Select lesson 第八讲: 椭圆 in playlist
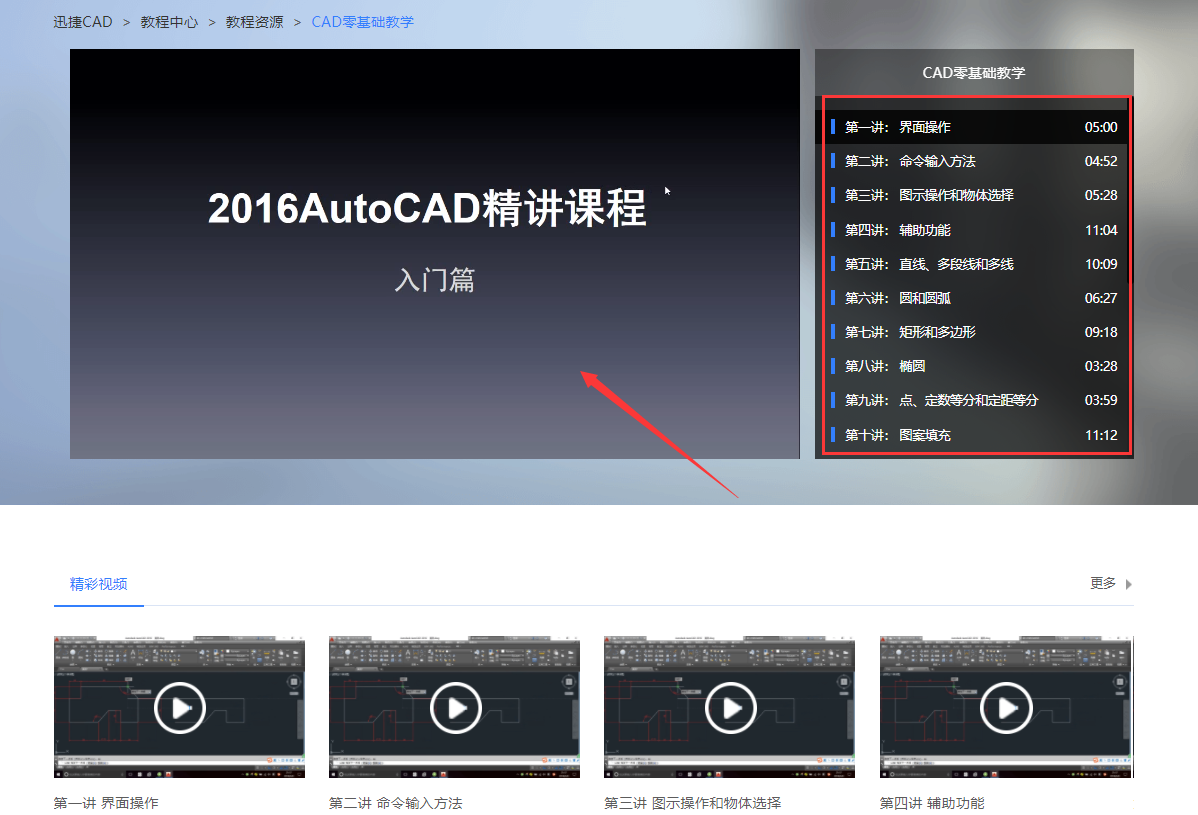The image size is (1198, 815). pyautogui.click(x=974, y=366)
